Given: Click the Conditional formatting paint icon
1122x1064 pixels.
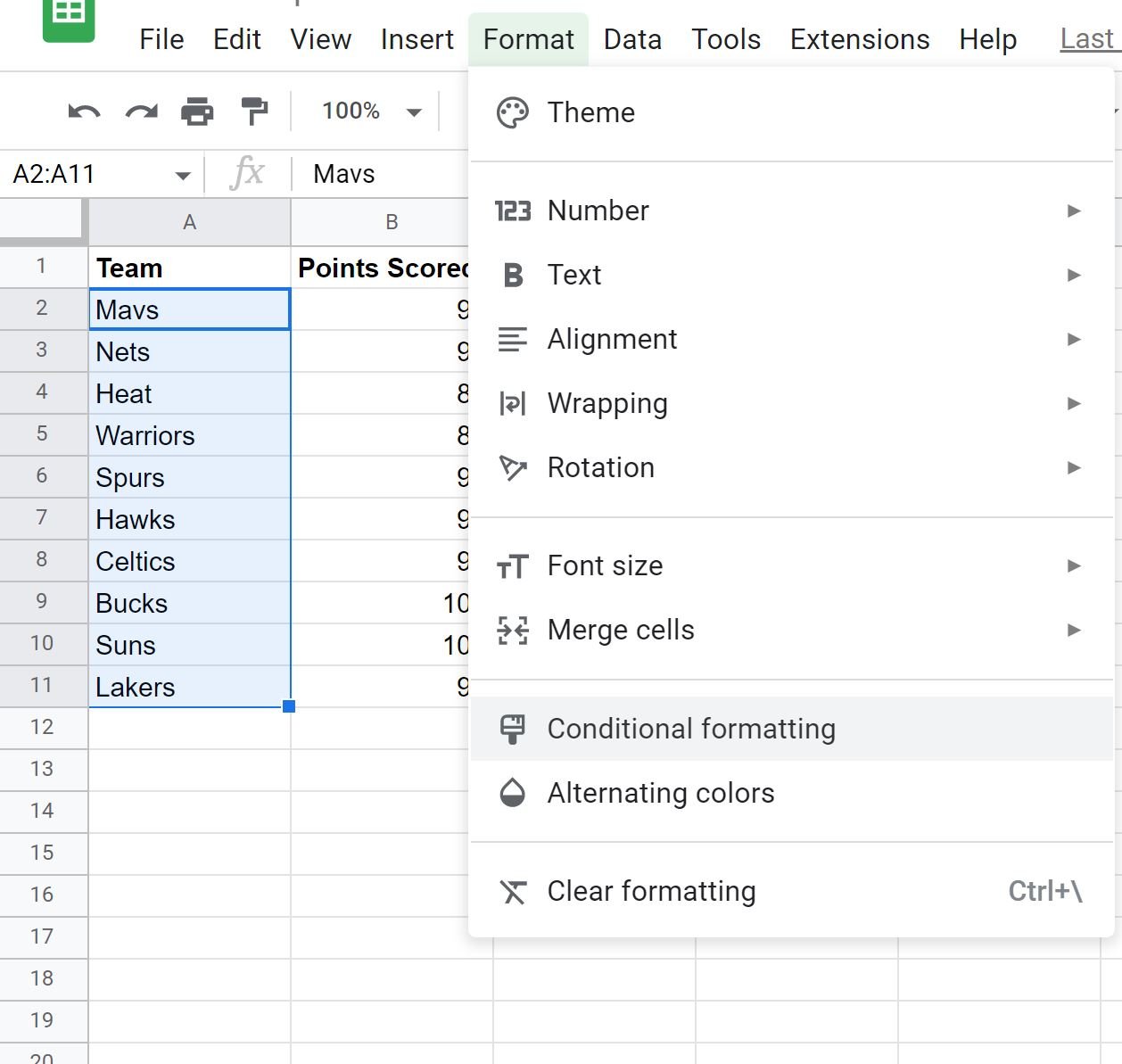Looking at the screenshot, I should [x=513, y=729].
